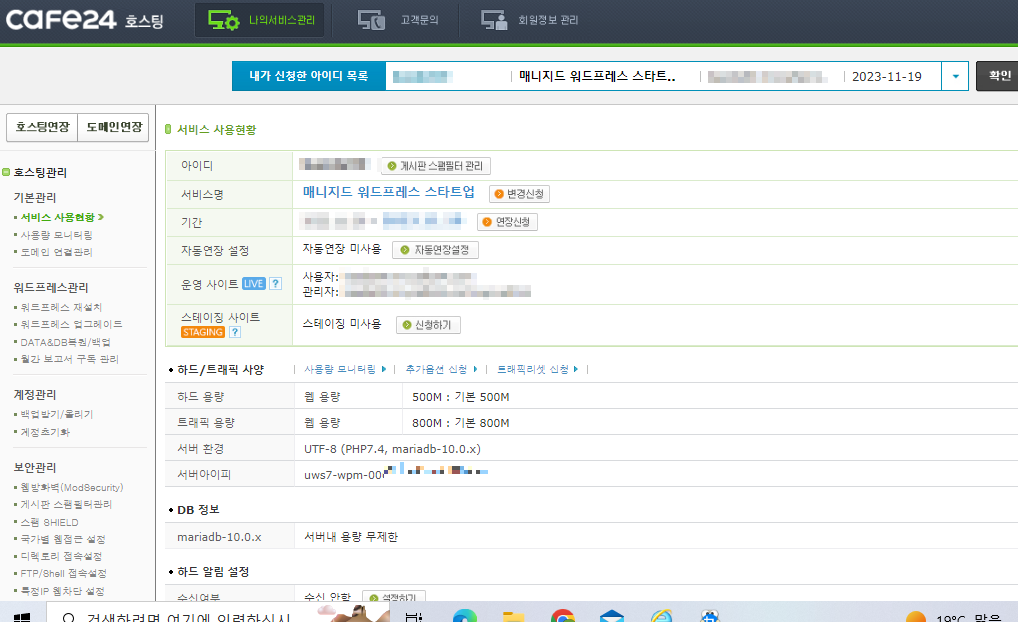Open Internet Explorer from the taskbar
This screenshot has width=1018, height=622.
point(660,616)
